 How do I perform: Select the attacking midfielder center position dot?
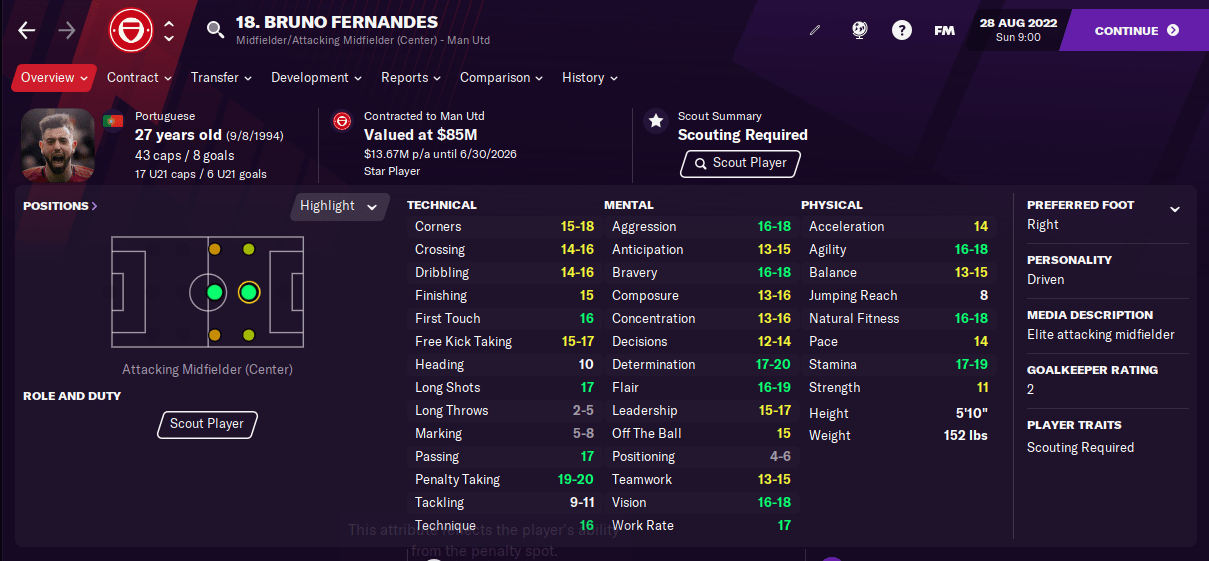pos(249,292)
